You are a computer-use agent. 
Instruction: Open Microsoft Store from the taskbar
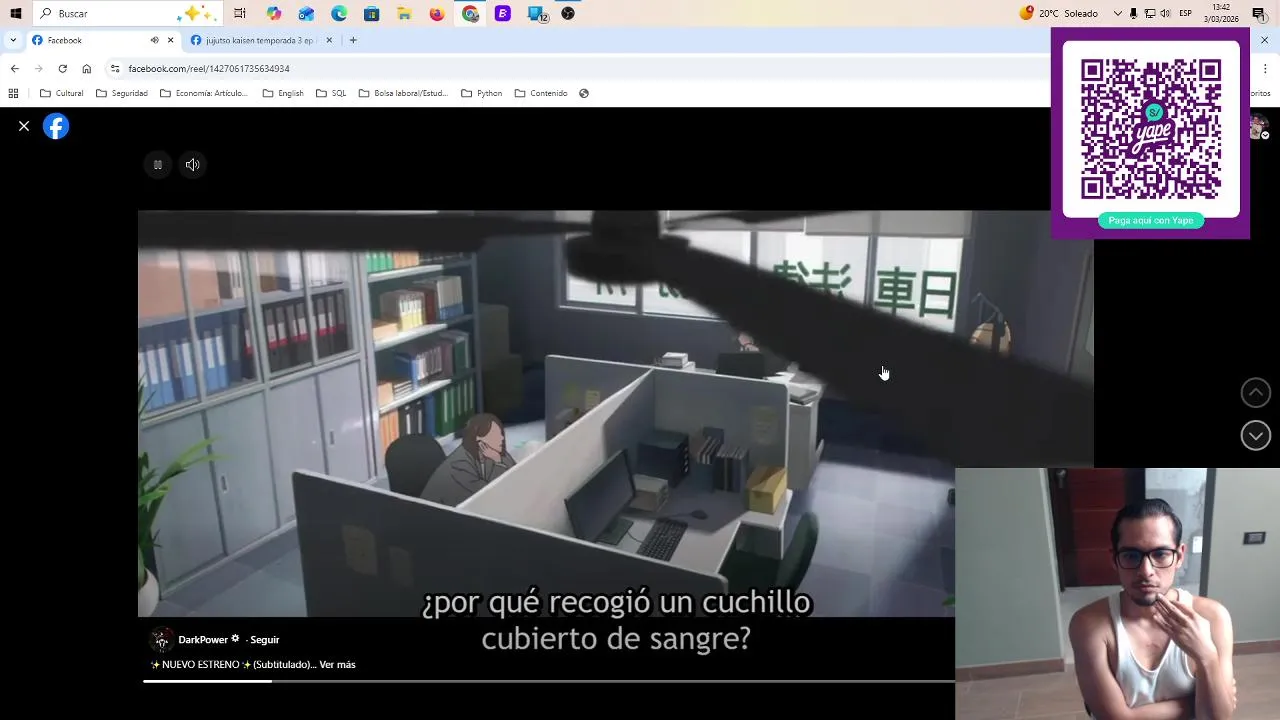pyautogui.click(x=371, y=13)
